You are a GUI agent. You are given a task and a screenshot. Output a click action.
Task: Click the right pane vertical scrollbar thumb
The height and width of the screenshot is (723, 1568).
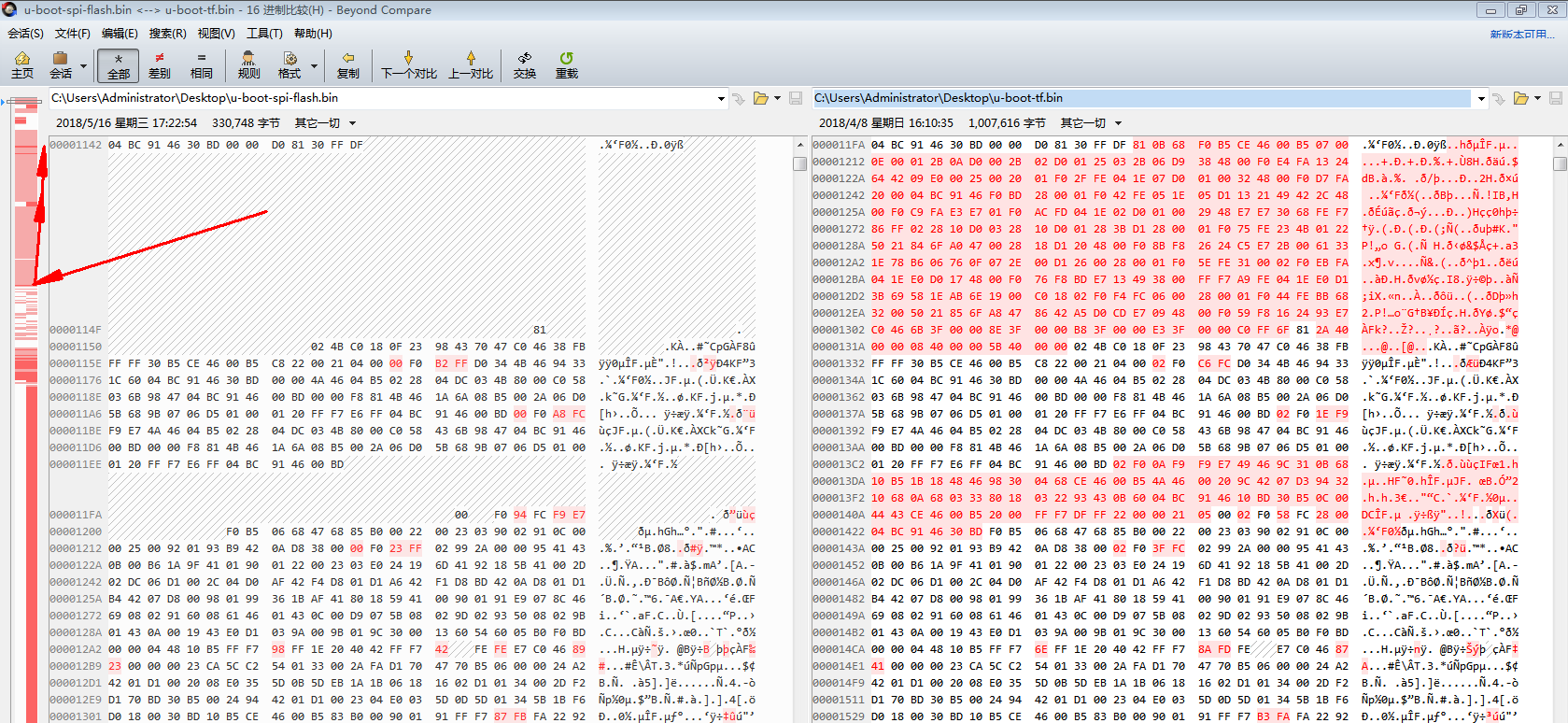click(1561, 163)
